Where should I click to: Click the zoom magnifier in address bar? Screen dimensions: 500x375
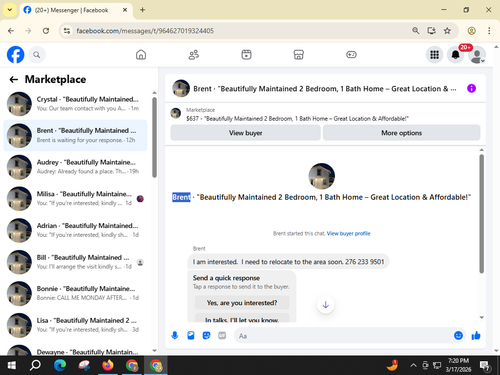(x=415, y=31)
